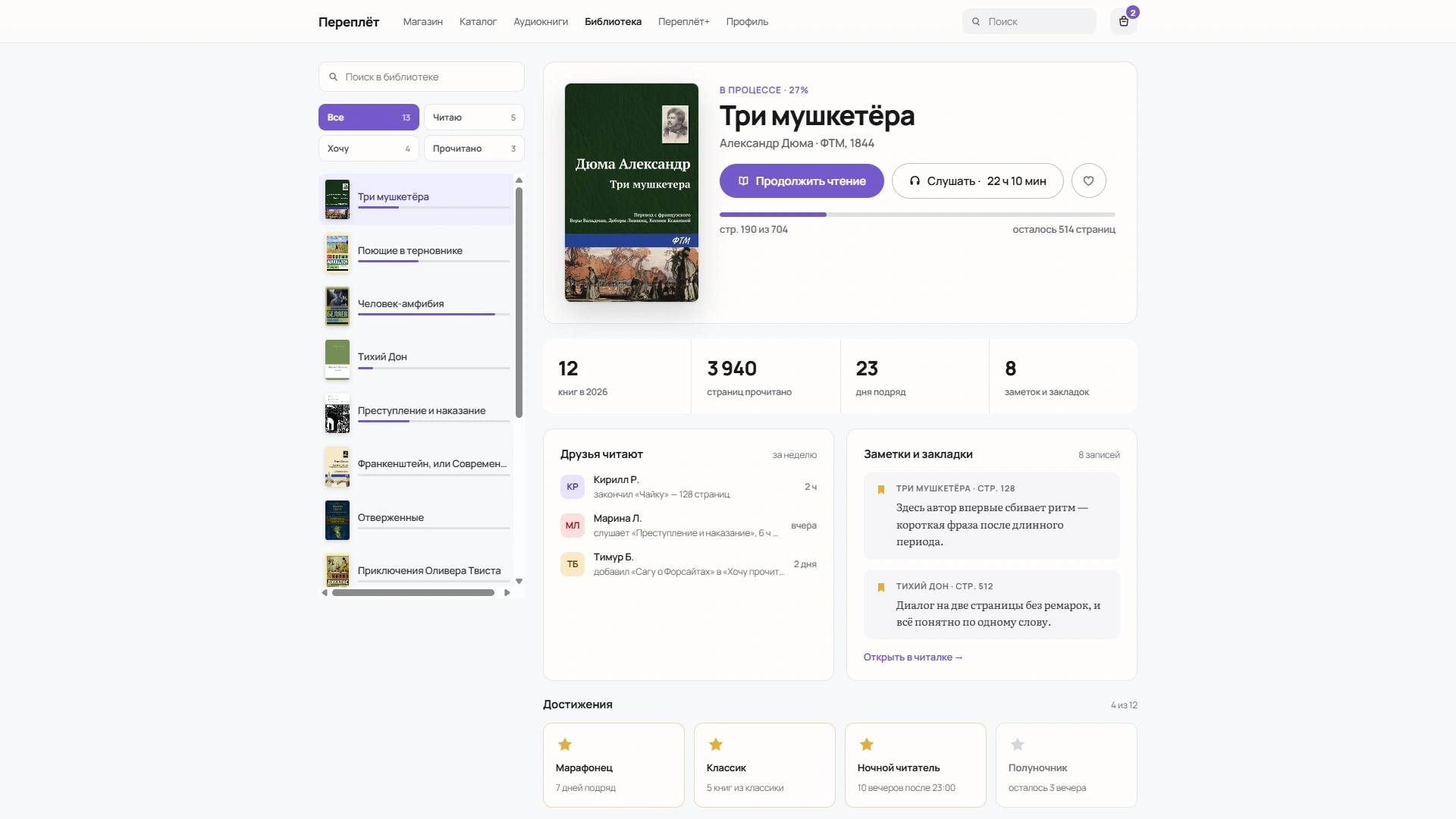Click Продолжить чтение button
The height and width of the screenshot is (819, 1456).
802,181
